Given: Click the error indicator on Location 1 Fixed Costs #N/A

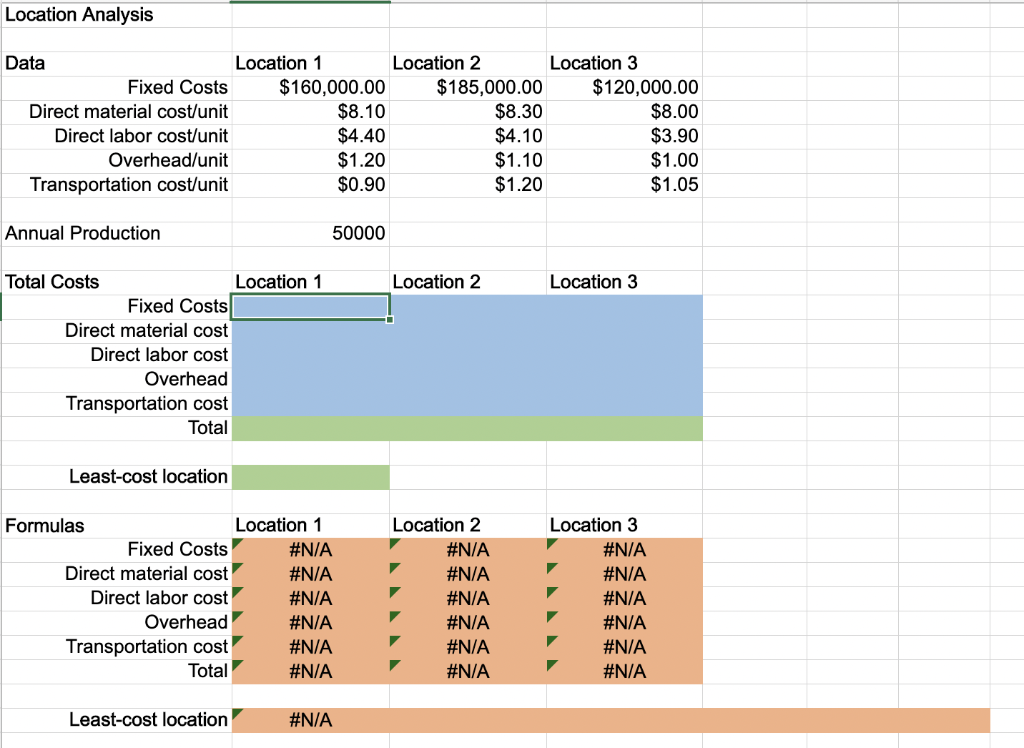Looking at the screenshot, I should click(238, 545).
